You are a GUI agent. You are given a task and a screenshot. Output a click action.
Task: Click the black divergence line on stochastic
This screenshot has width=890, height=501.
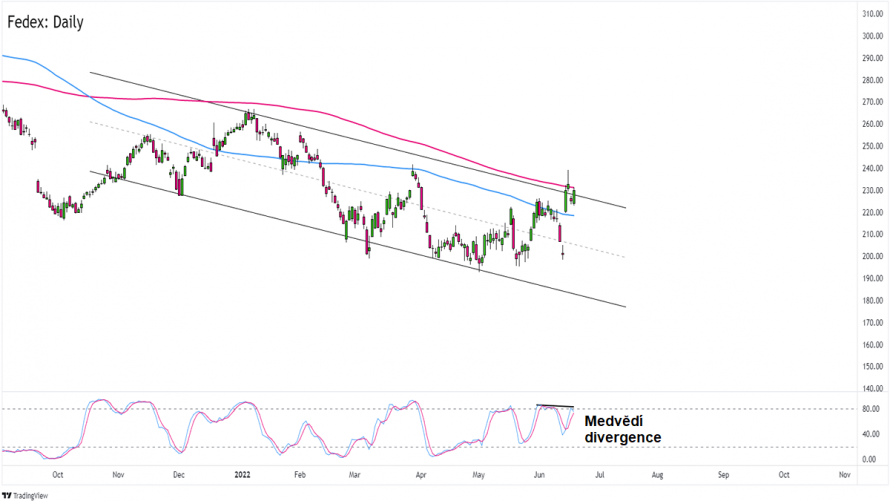tap(555, 406)
